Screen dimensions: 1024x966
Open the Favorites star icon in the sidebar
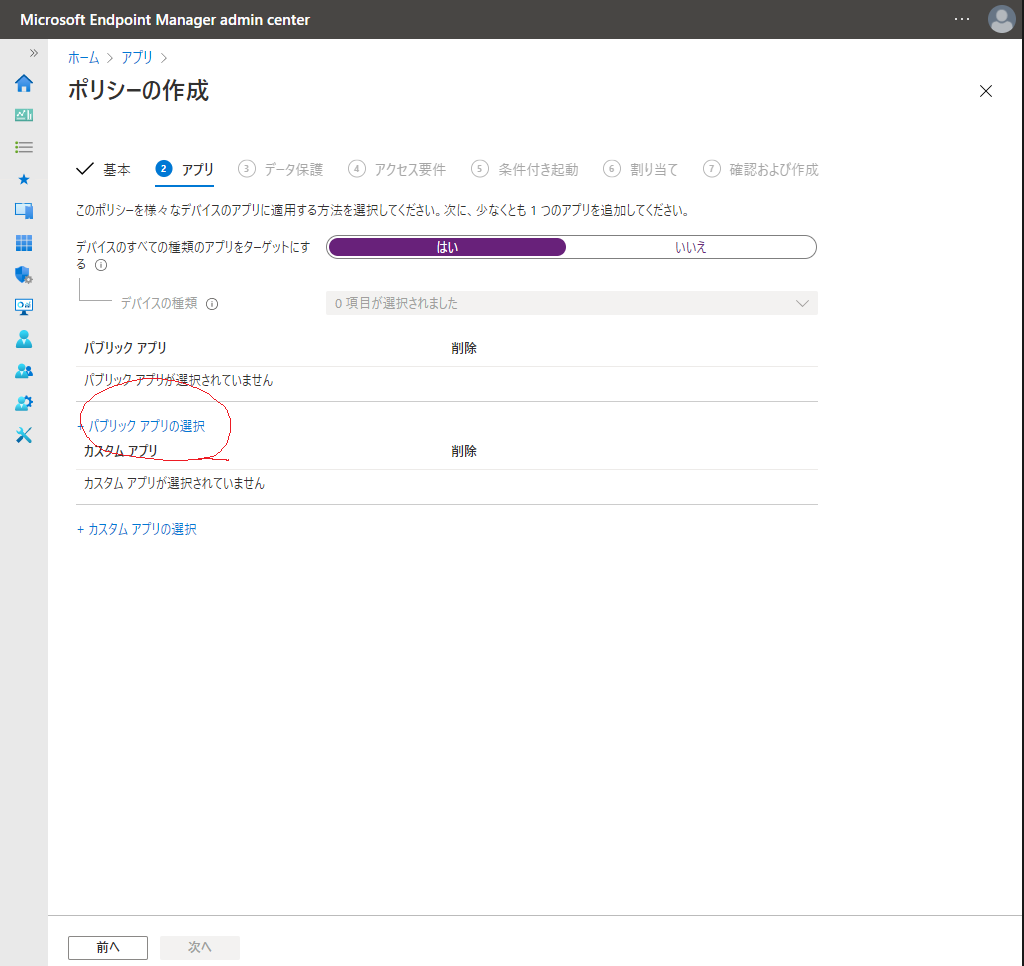click(24, 179)
